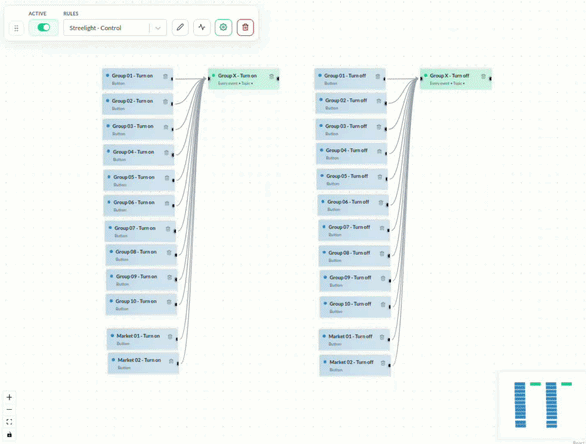The height and width of the screenshot is (444, 586).
Task: Delete the Group 03 - Turn on node
Action: [166, 127]
